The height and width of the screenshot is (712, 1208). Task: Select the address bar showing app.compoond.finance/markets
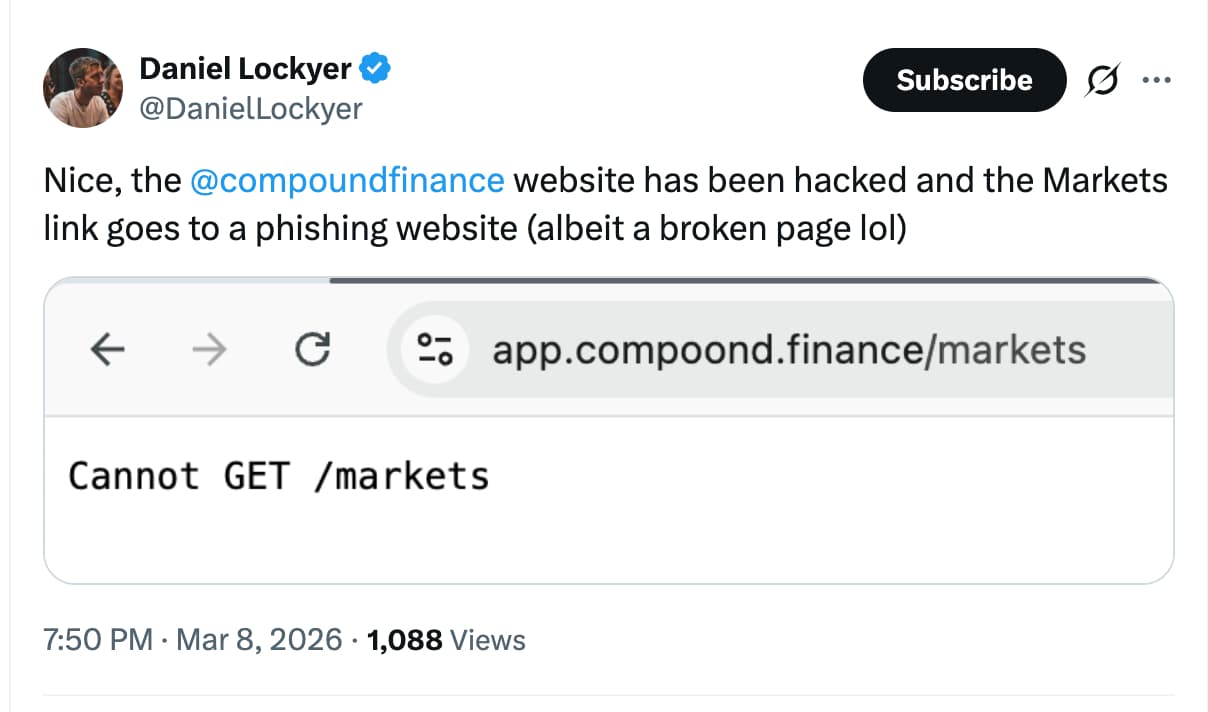789,350
